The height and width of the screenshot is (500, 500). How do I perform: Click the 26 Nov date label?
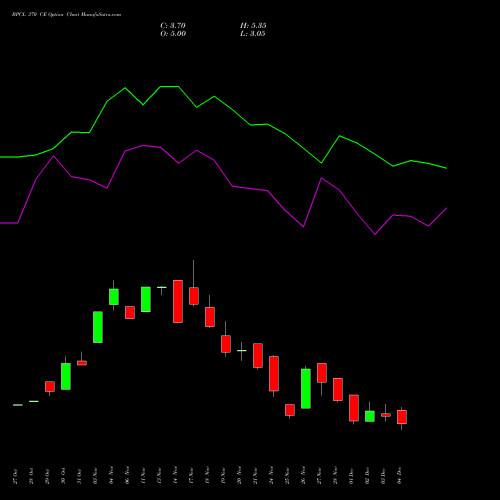click(x=303, y=476)
